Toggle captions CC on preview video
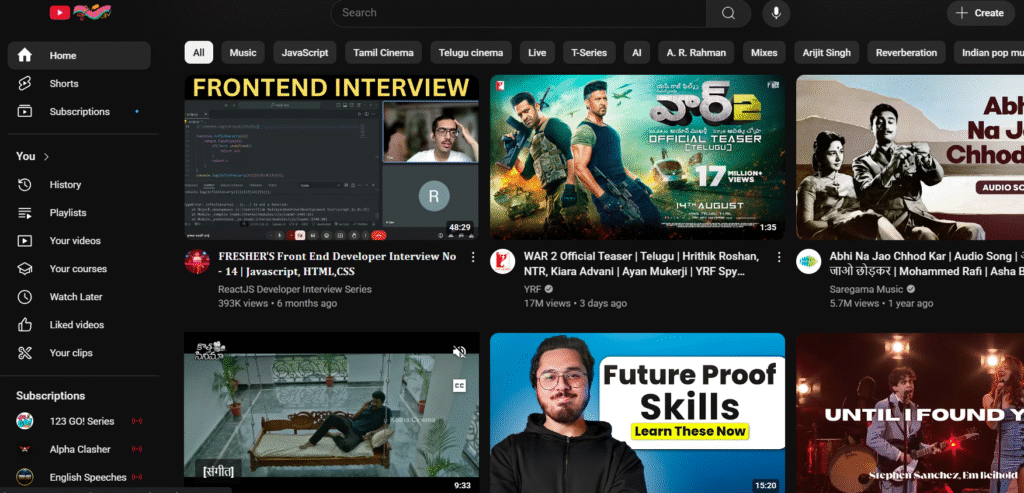The image size is (1024, 493). tap(459, 386)
